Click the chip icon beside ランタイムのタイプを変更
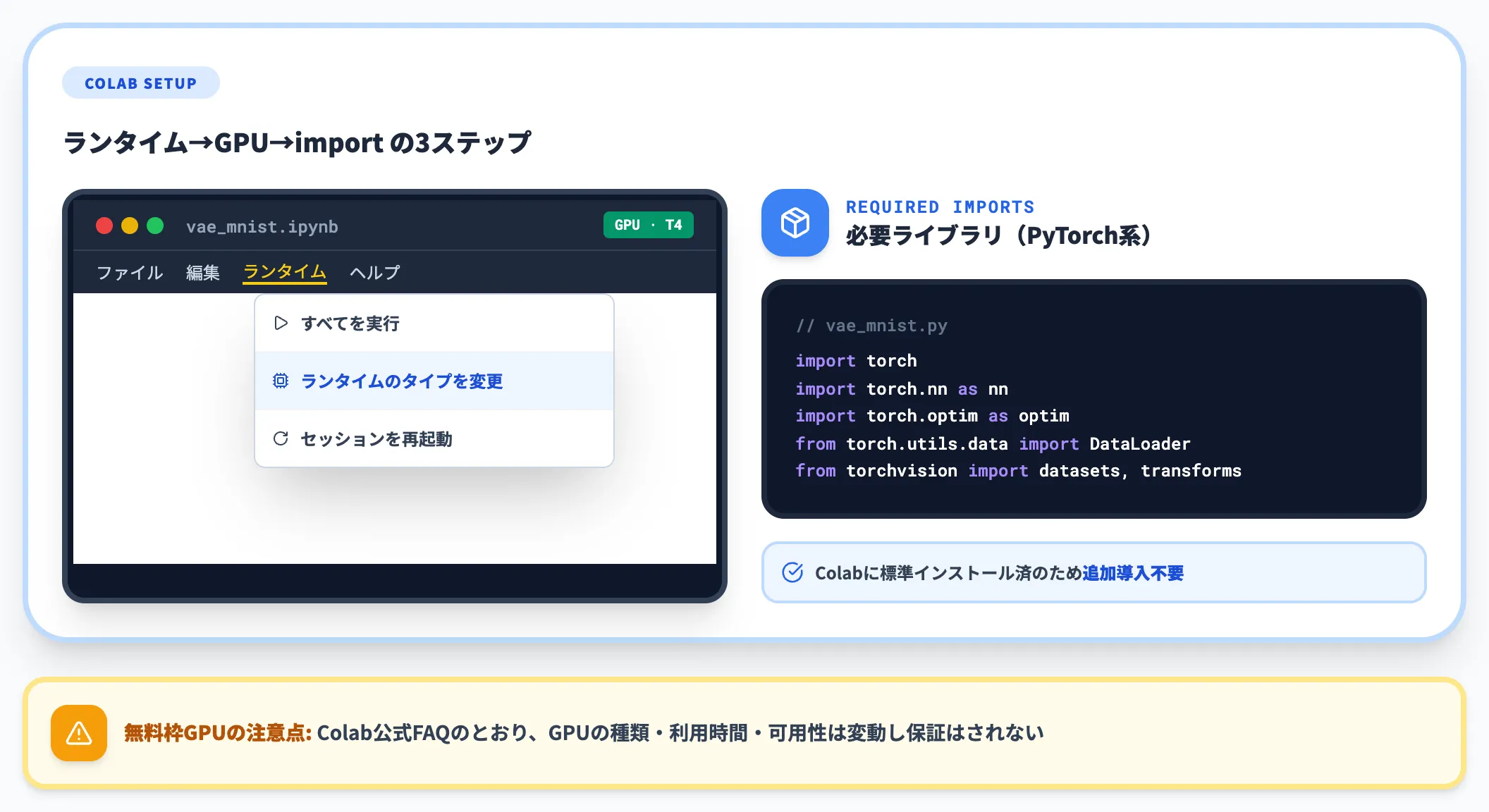1489x812 pixels. pyautogui.click(x=281, y=381)
